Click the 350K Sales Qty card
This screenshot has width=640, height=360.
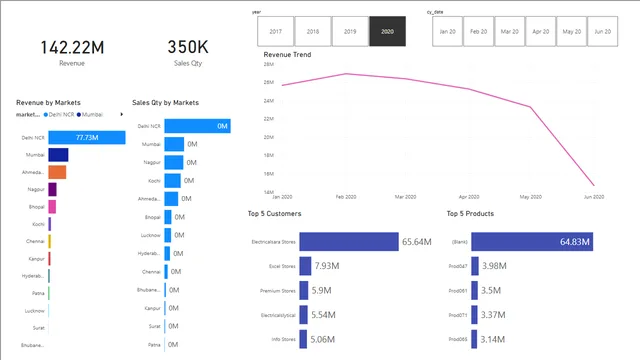tap(188, 53)
